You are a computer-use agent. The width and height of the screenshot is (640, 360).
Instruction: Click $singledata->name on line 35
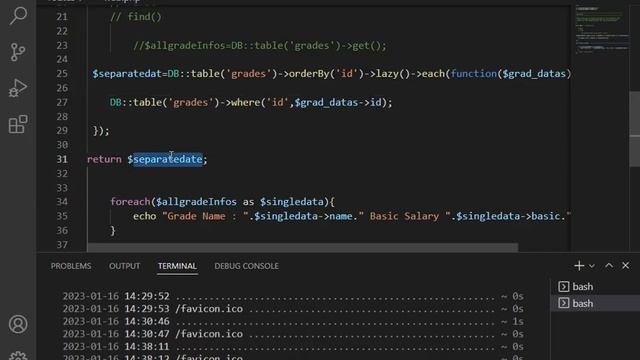click(x=303, y=216)
